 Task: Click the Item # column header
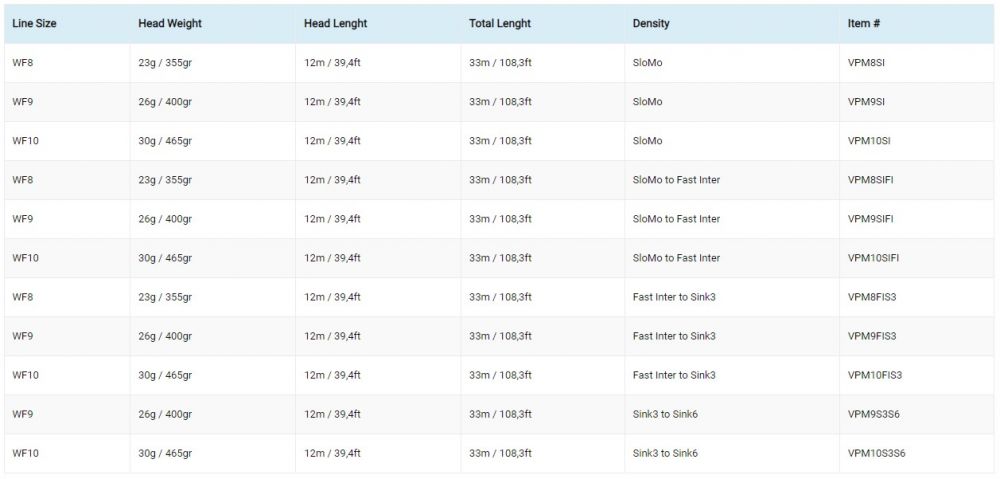point(864,23)
